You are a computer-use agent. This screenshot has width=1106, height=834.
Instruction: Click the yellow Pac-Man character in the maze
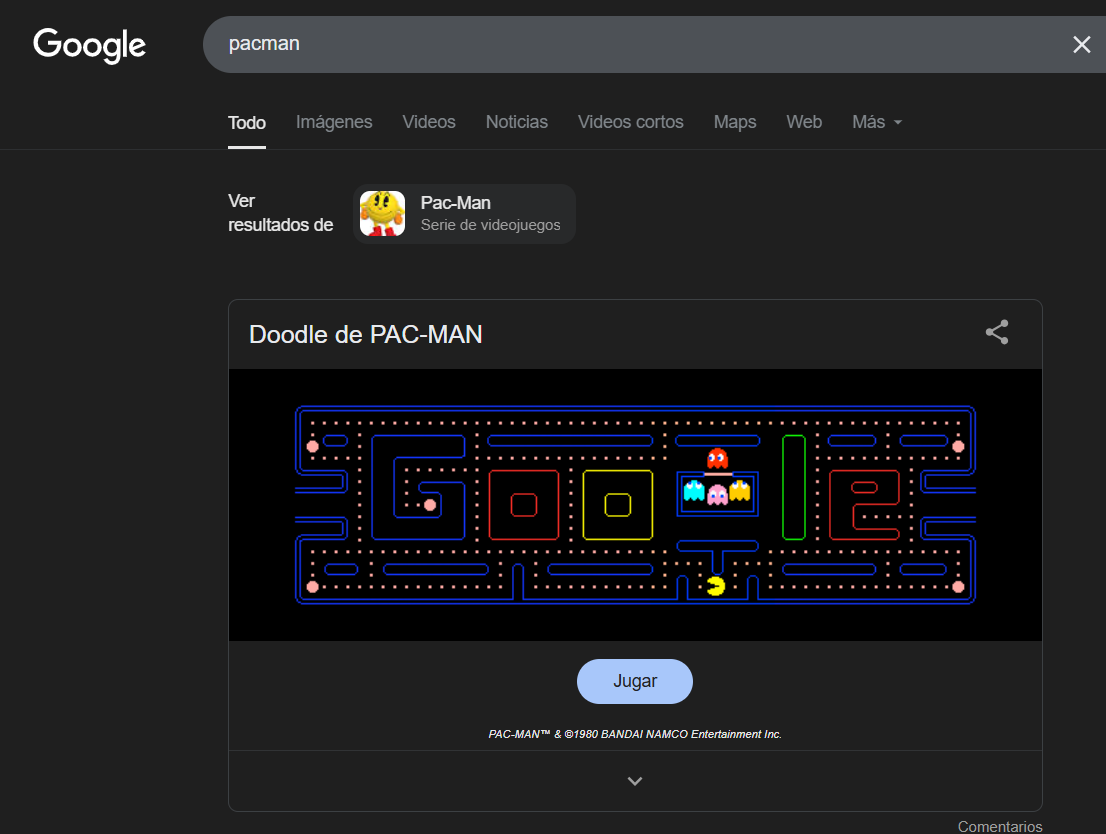tap(716, 586)
